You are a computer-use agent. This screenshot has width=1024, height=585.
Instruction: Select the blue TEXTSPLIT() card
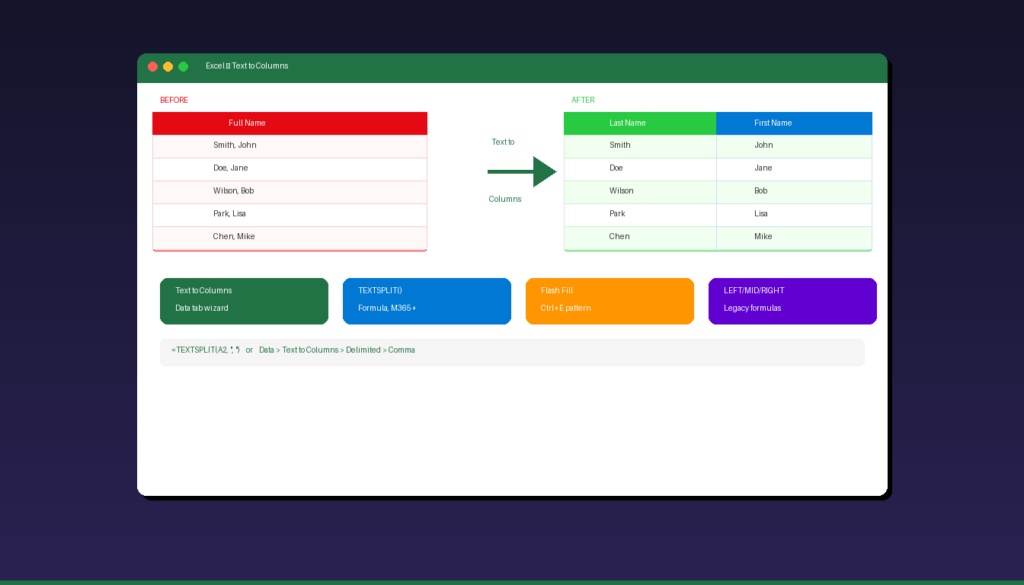click(x=426, y=301)
